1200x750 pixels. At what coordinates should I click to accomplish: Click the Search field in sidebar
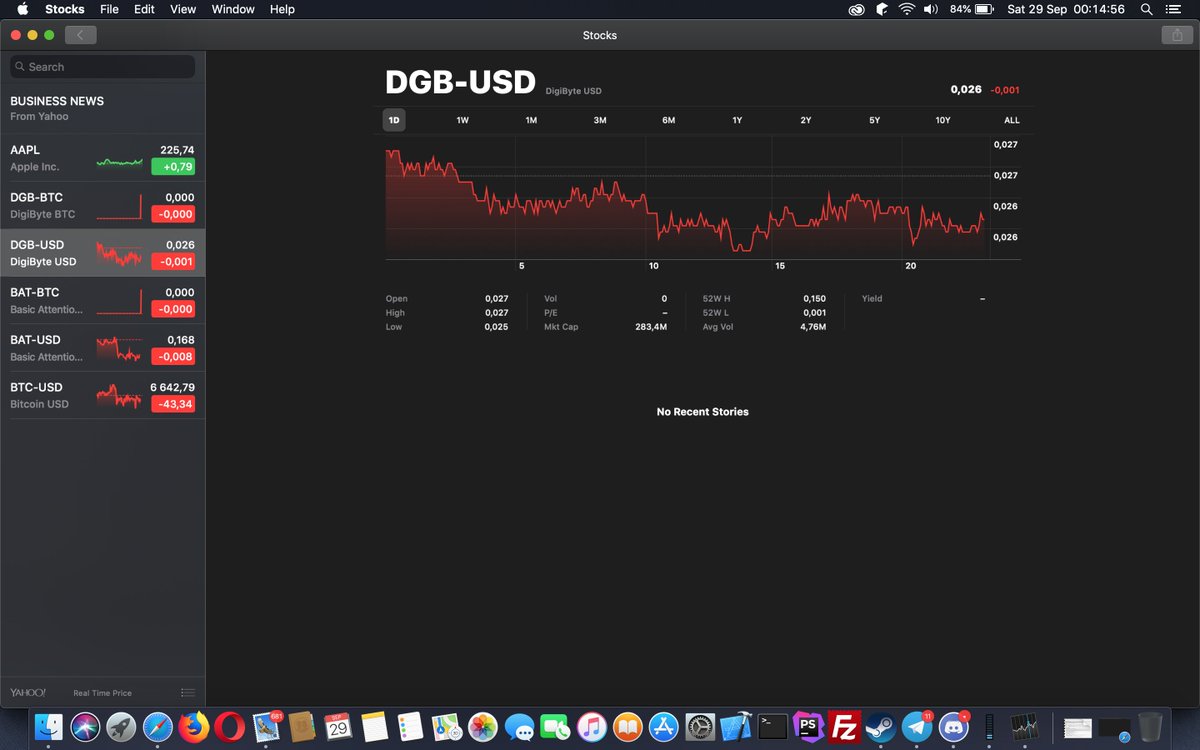click(x=102, y=67)
